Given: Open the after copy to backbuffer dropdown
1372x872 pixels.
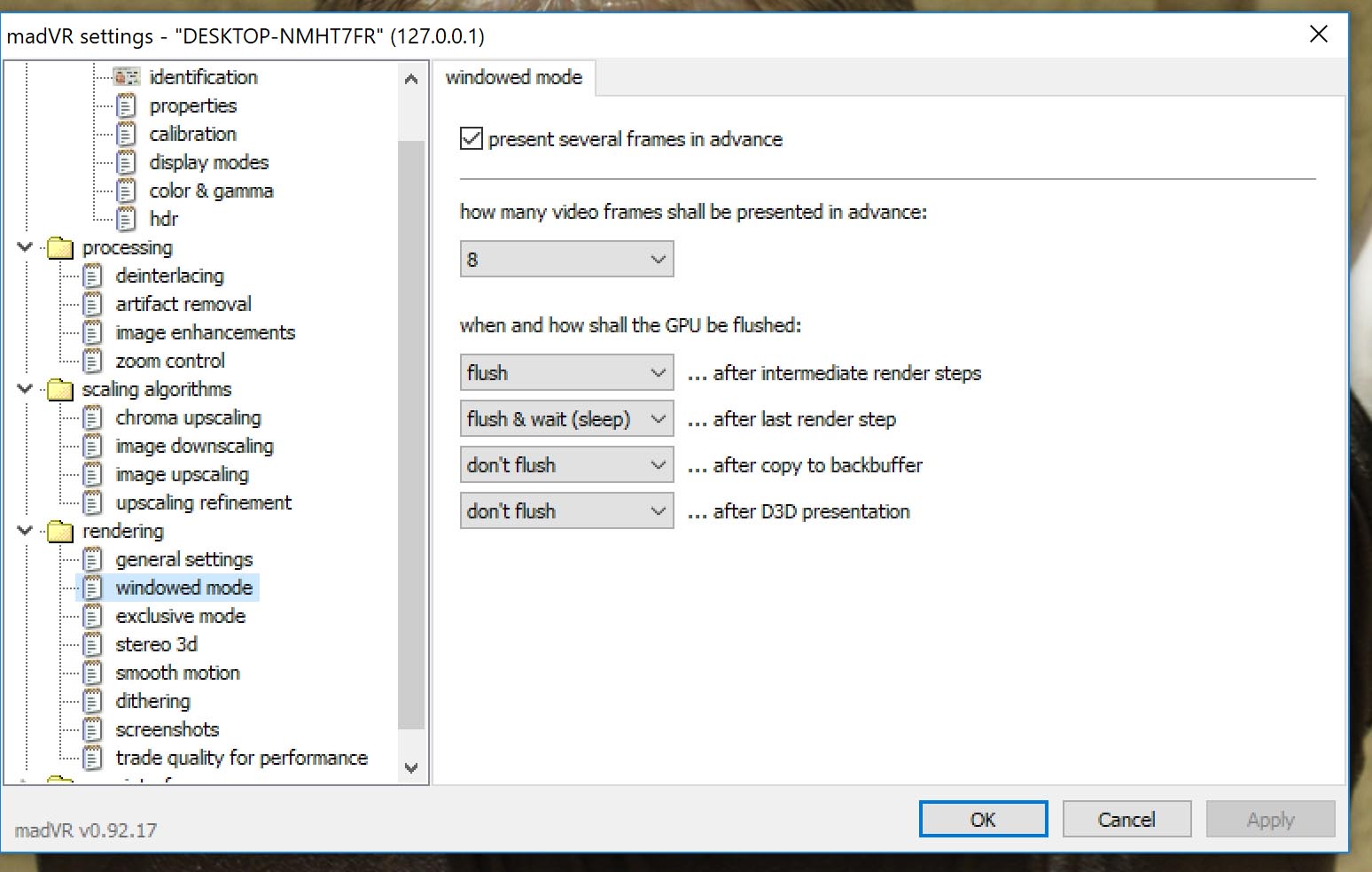Looking at the screenshot, I should coord(566,465).
